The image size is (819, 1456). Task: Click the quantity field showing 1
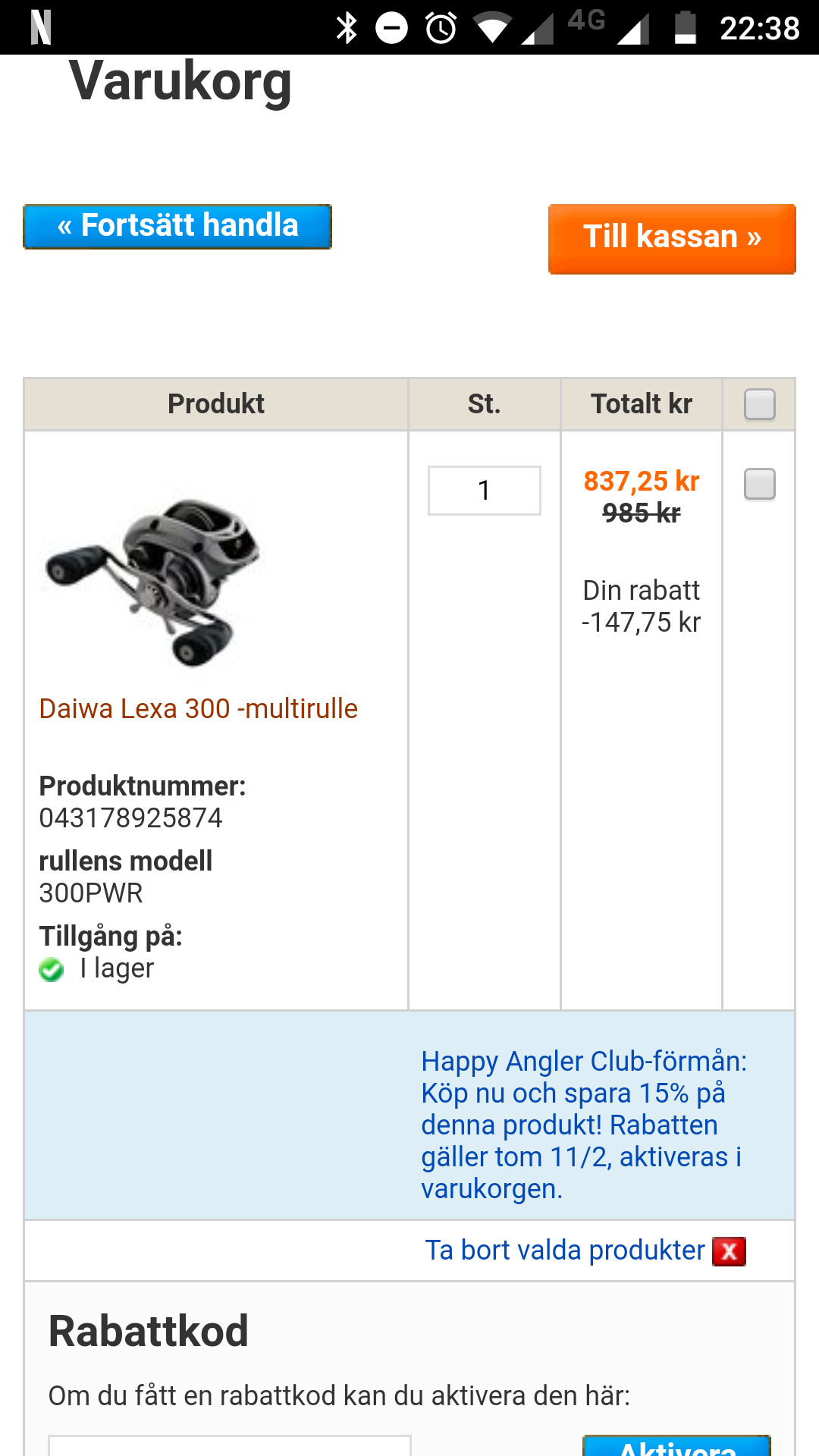coord(485,491)
